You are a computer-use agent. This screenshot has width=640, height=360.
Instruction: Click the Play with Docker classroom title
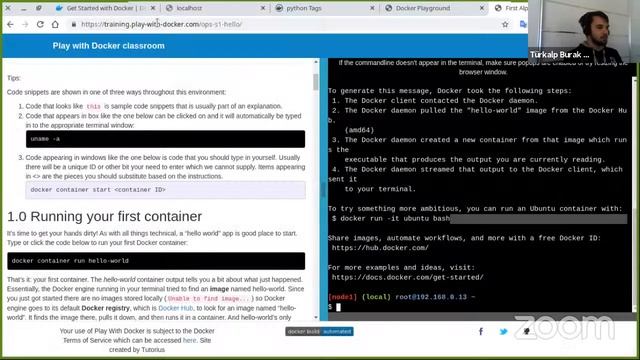pyautogui.click(x=109, y=46)
